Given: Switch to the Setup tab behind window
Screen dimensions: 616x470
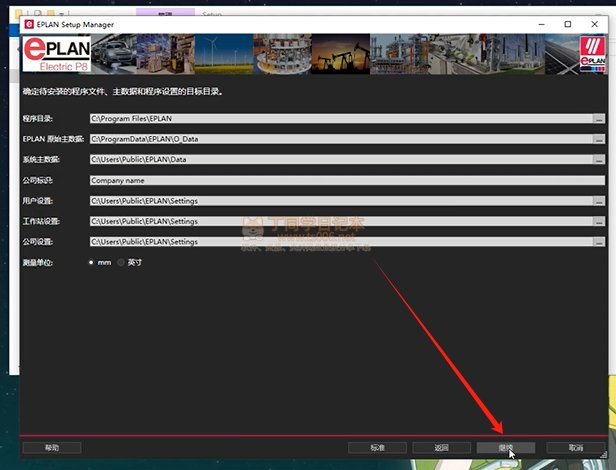Looking at the screenshot, I should [212, 14].
